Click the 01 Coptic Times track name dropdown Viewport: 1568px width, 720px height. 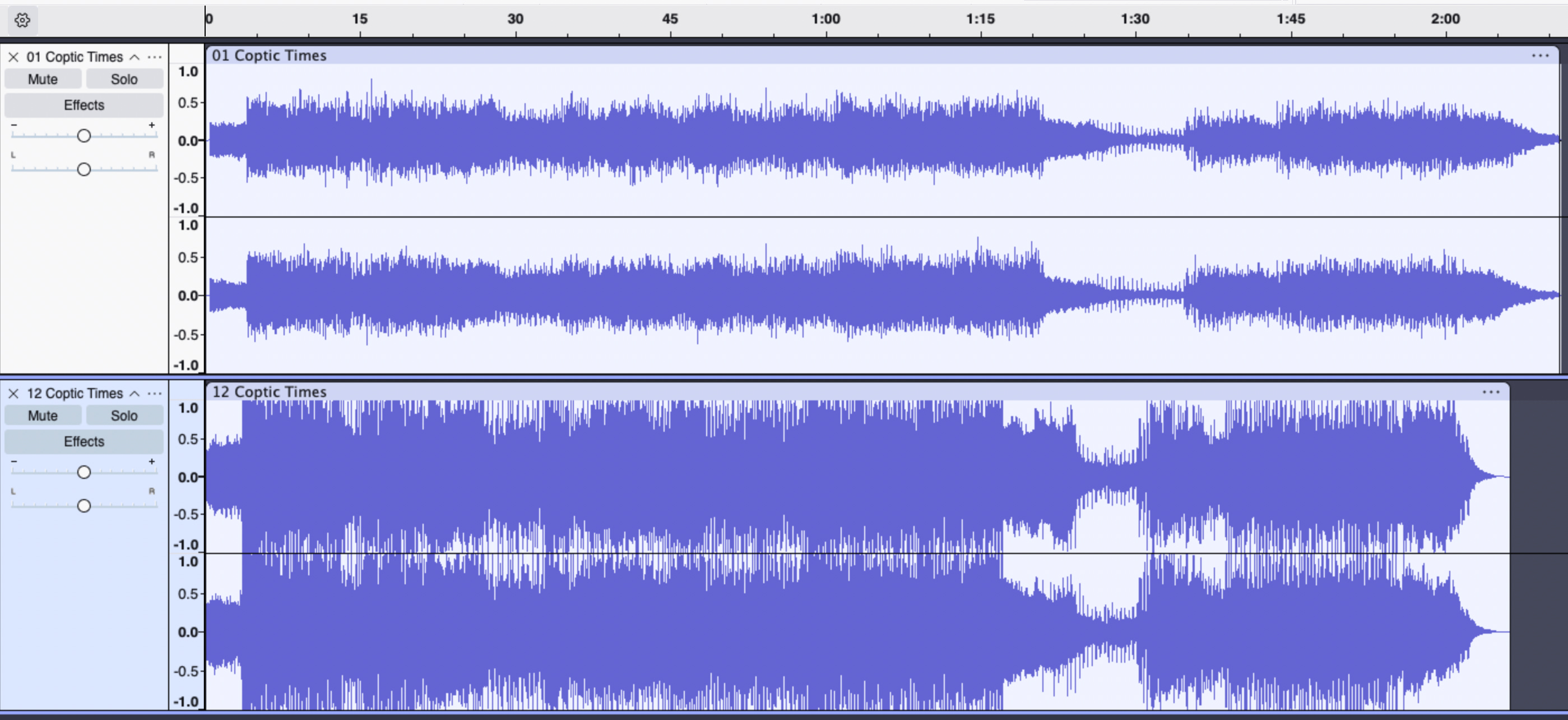(x=75, y=57)
